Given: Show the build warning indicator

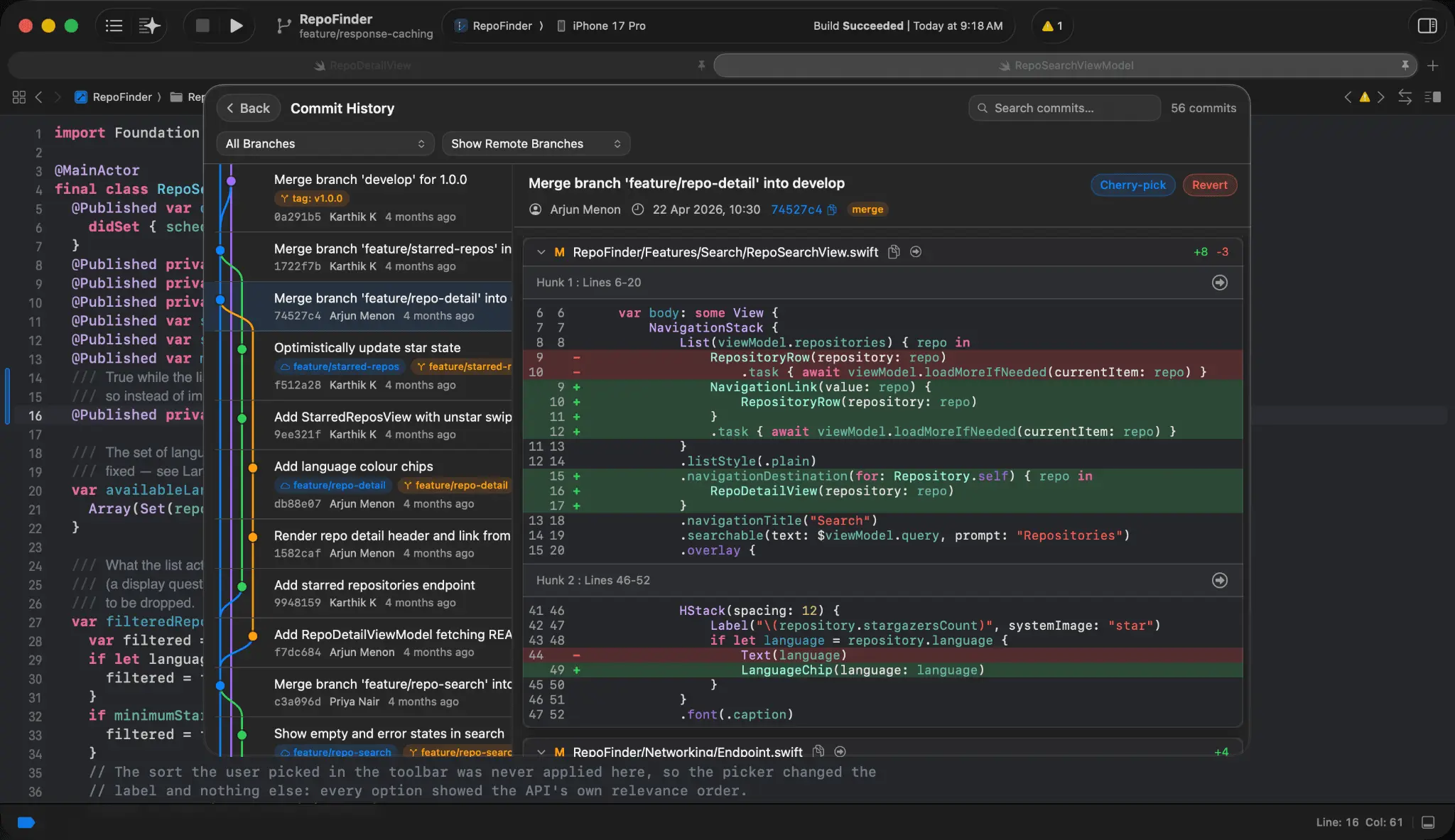Looking at the screenshot, I should [x=1052, y=26].
